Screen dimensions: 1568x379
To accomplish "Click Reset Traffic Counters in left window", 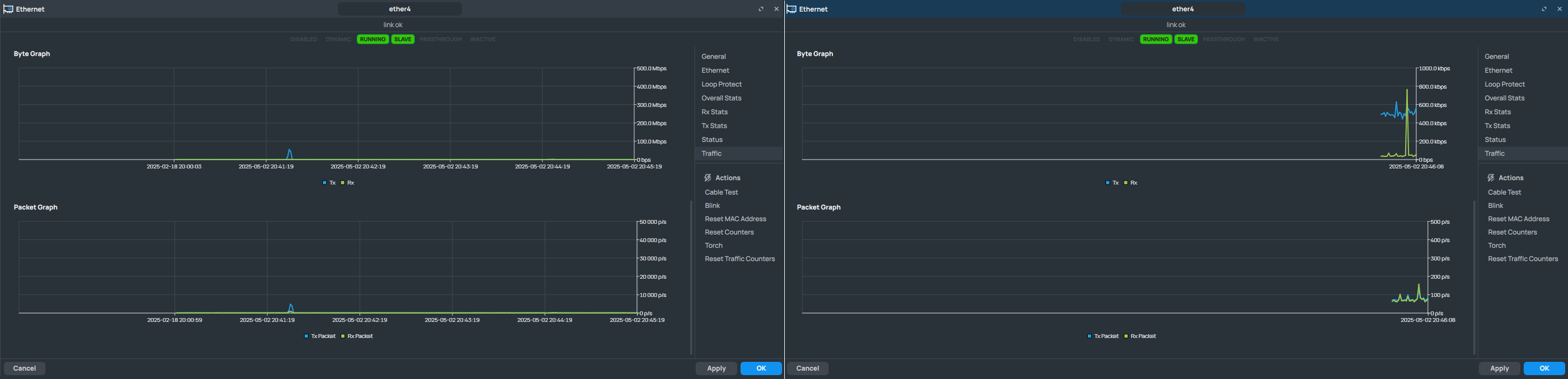I will (739, 259).
